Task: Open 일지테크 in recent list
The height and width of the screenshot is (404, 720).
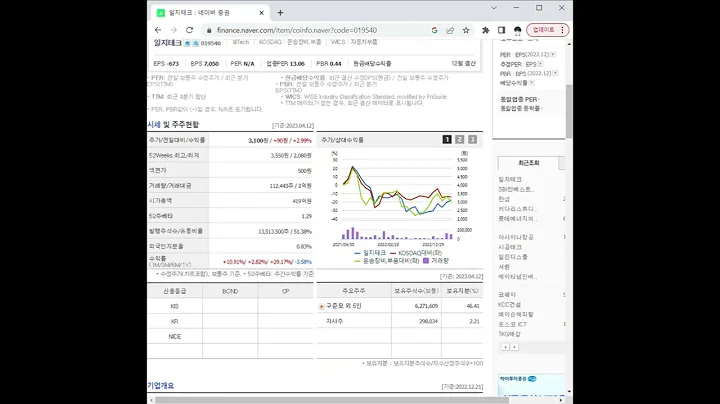Action: coord(510,180)
